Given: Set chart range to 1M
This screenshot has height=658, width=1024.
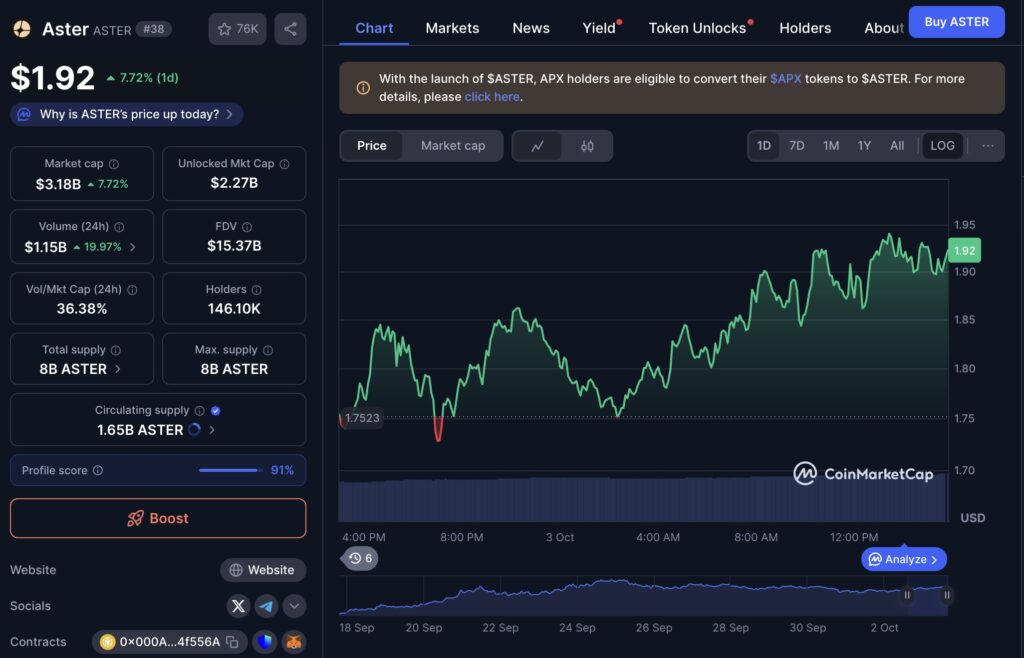Looking at the screenshot, I should [831, 146].
